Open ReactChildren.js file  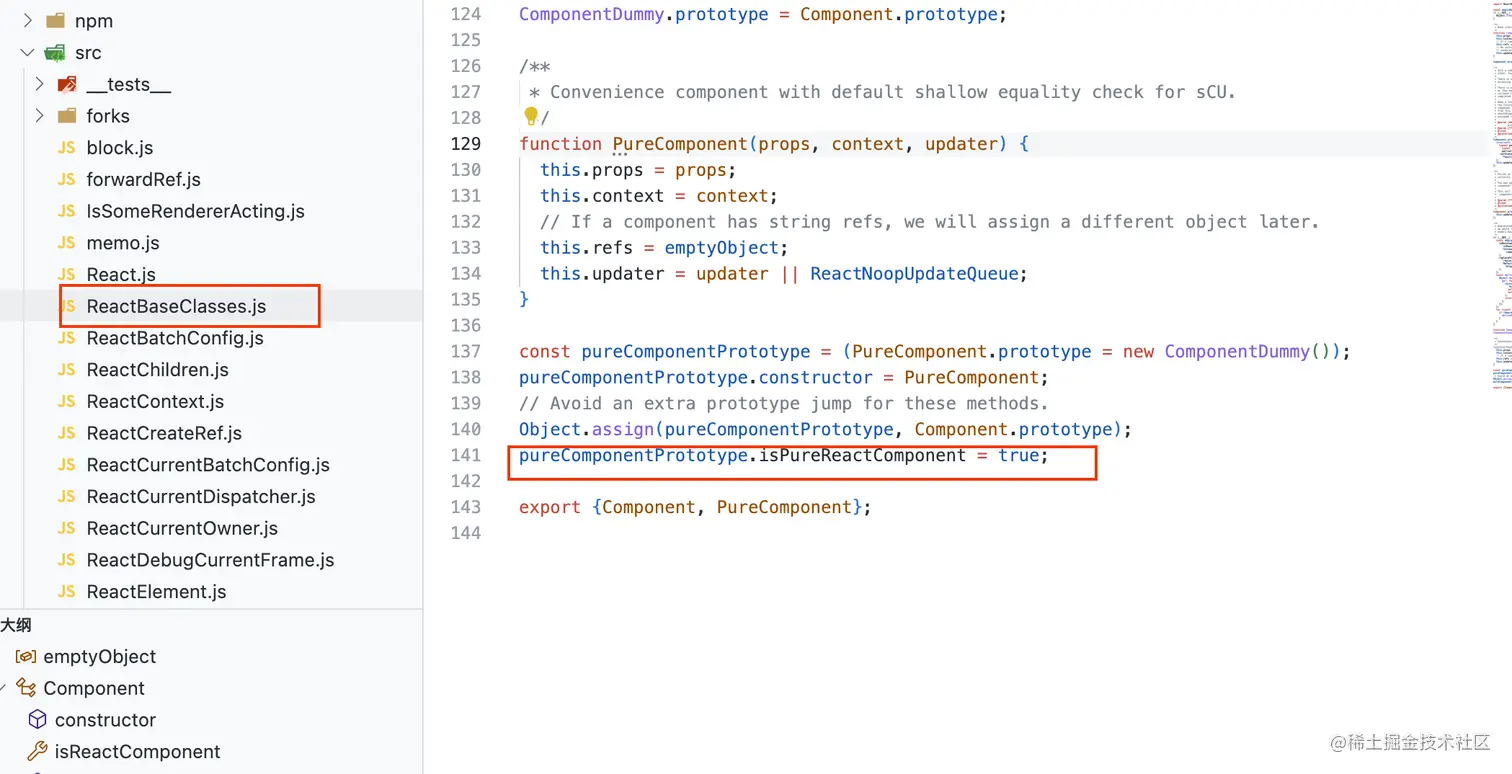click(158, 370)
